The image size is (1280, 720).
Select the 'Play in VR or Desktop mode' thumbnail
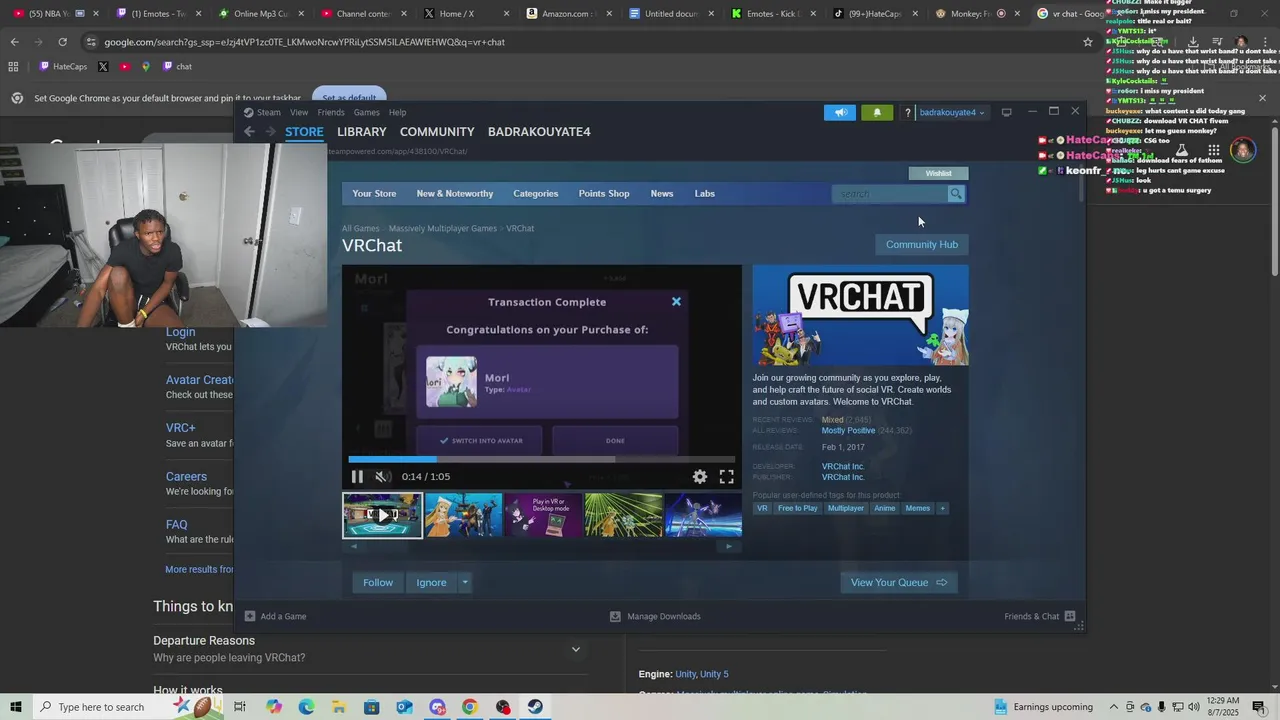[x=543, y=516]
